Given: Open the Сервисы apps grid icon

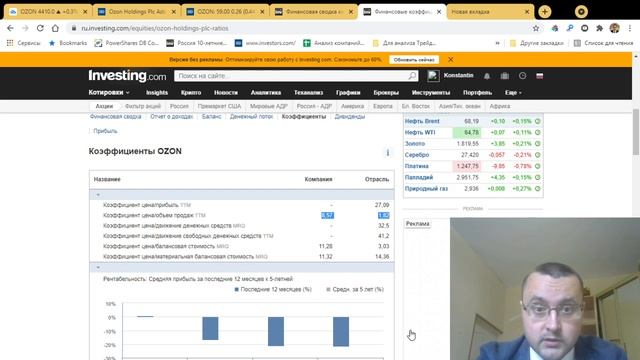Looking at the screenshot, I should tap(10, 43).
